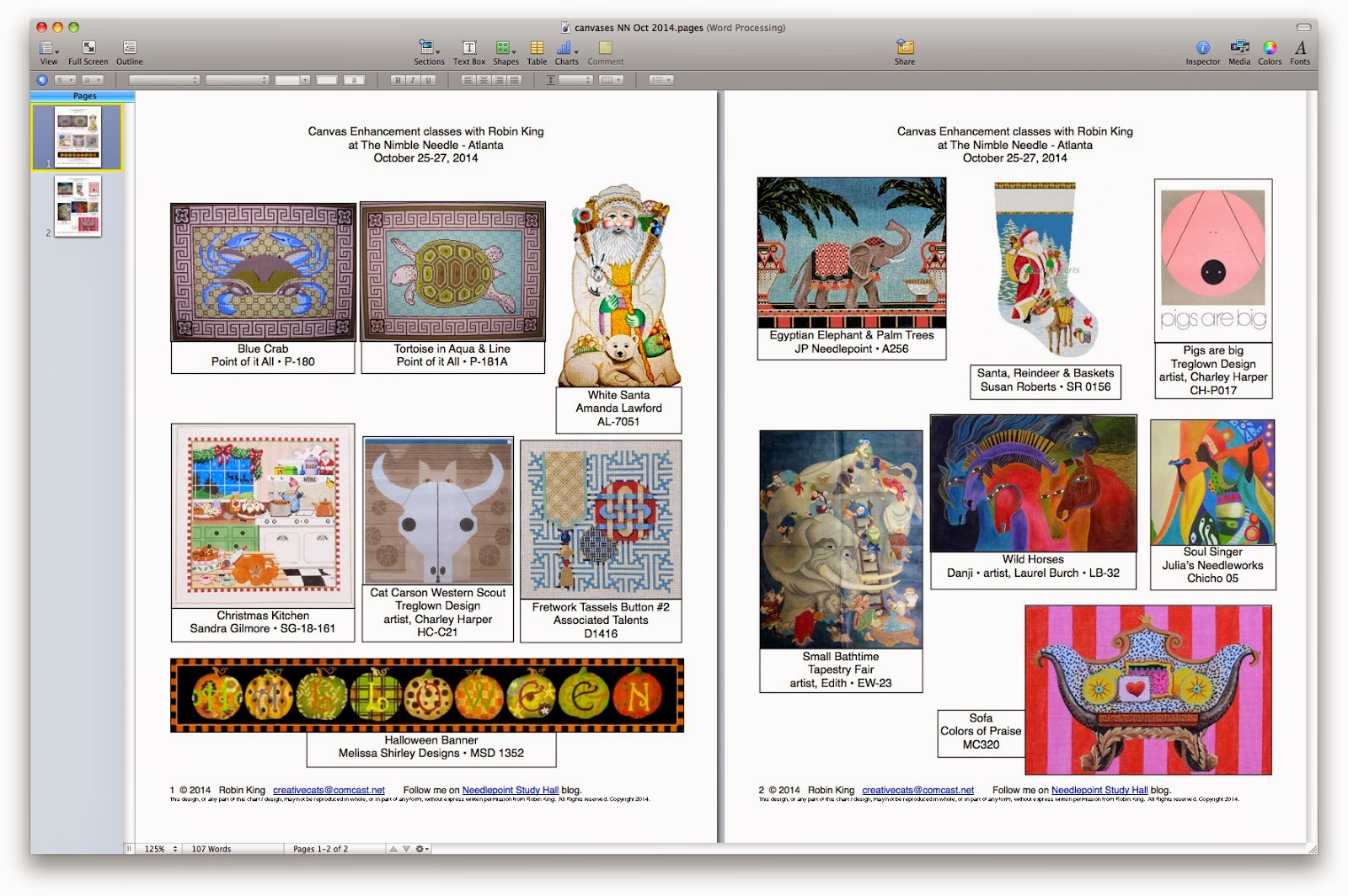Open the Inspector panel
1348x896 pixels.
click(x=1202, y=51)
